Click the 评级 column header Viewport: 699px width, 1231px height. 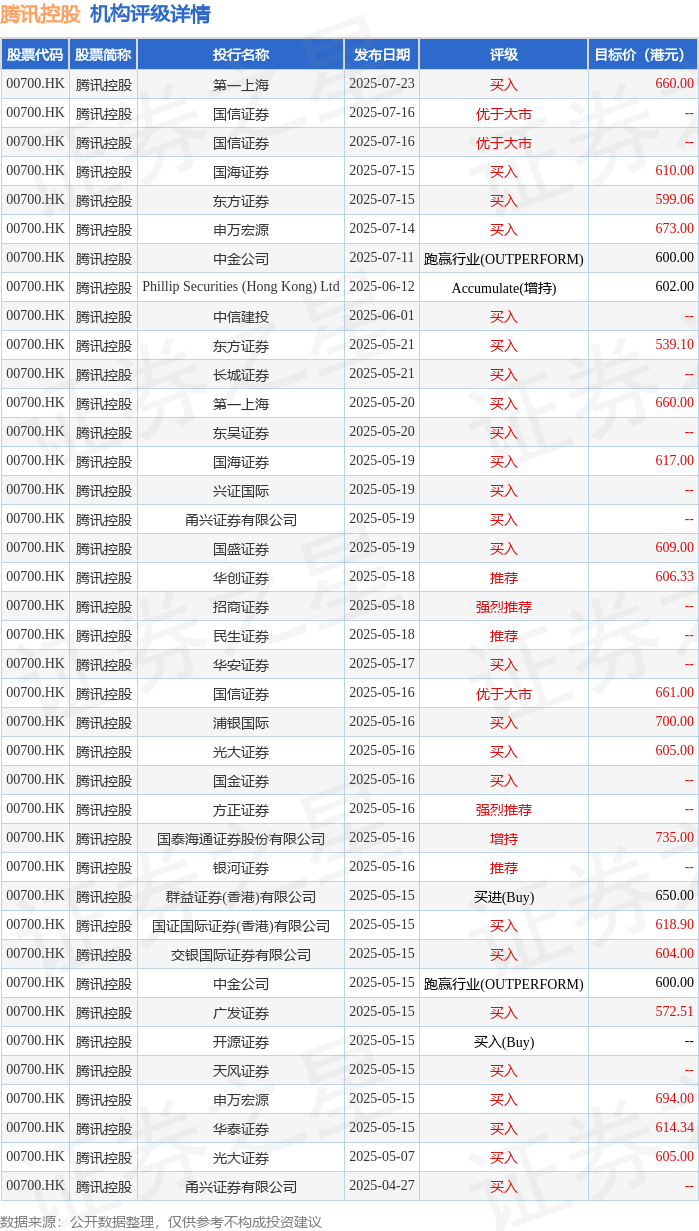pyautogui.click(x=503, y=55)
